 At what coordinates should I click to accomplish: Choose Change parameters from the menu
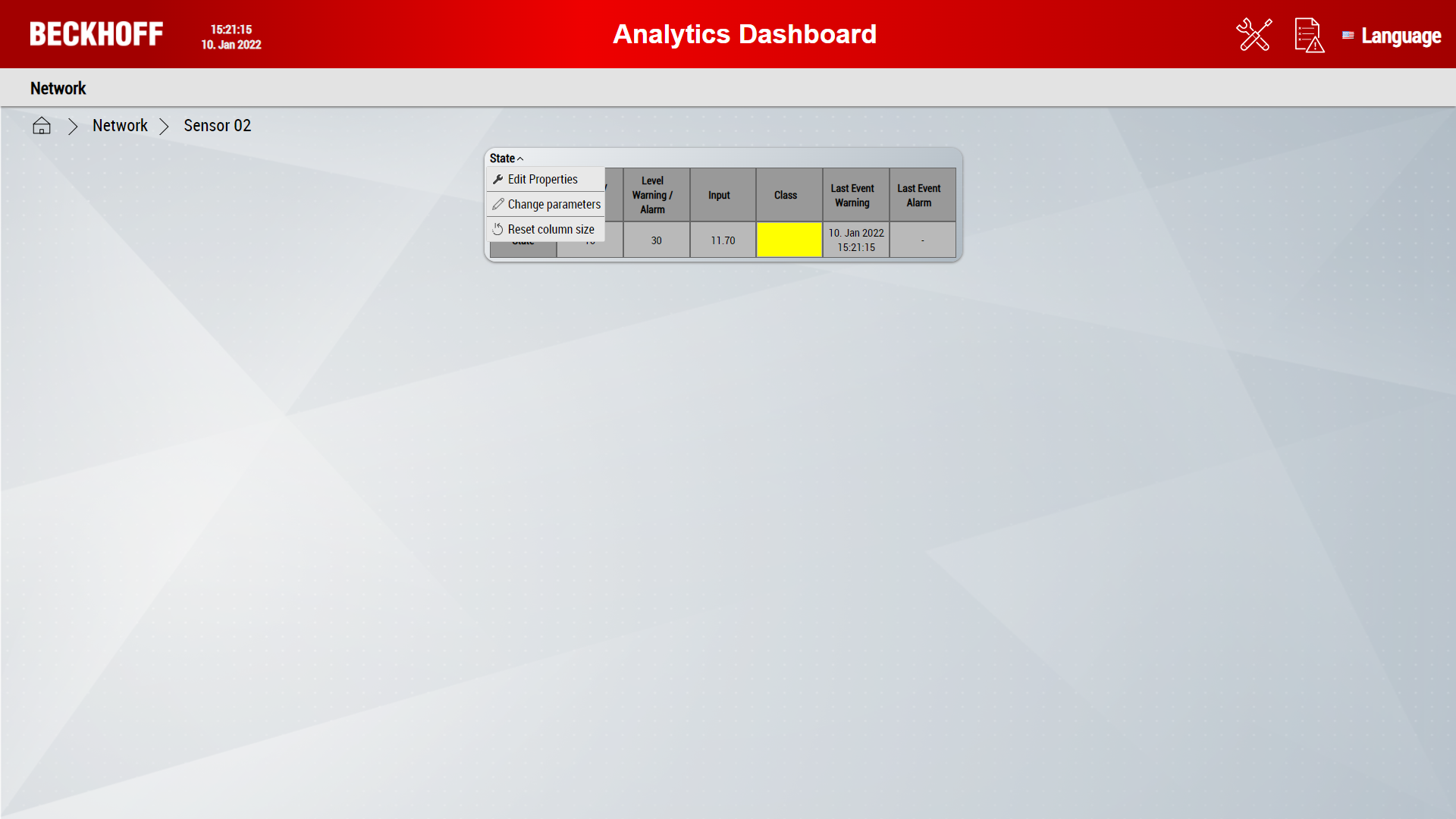coord(545,205)
